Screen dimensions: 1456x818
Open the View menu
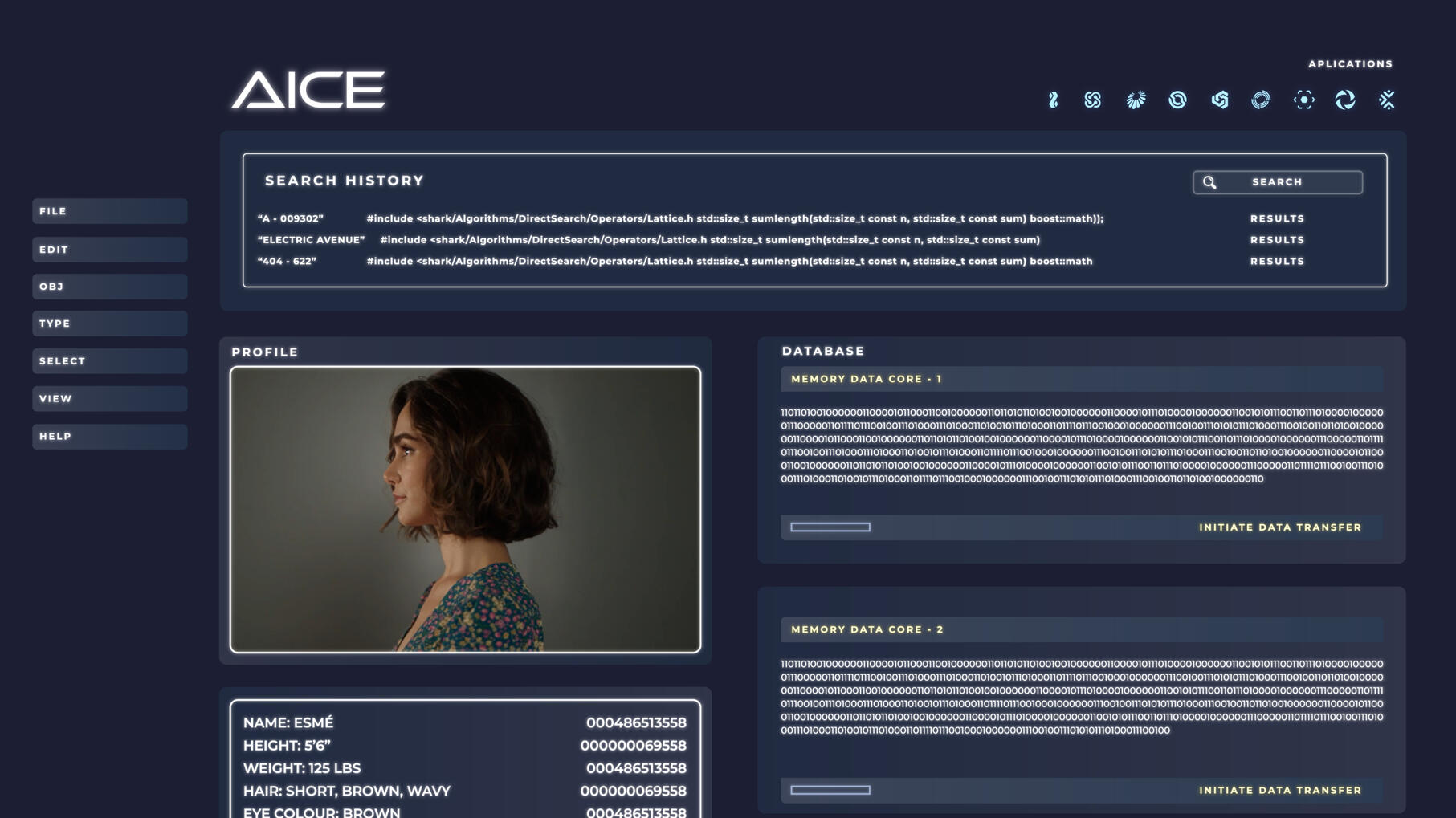[109, 398]
